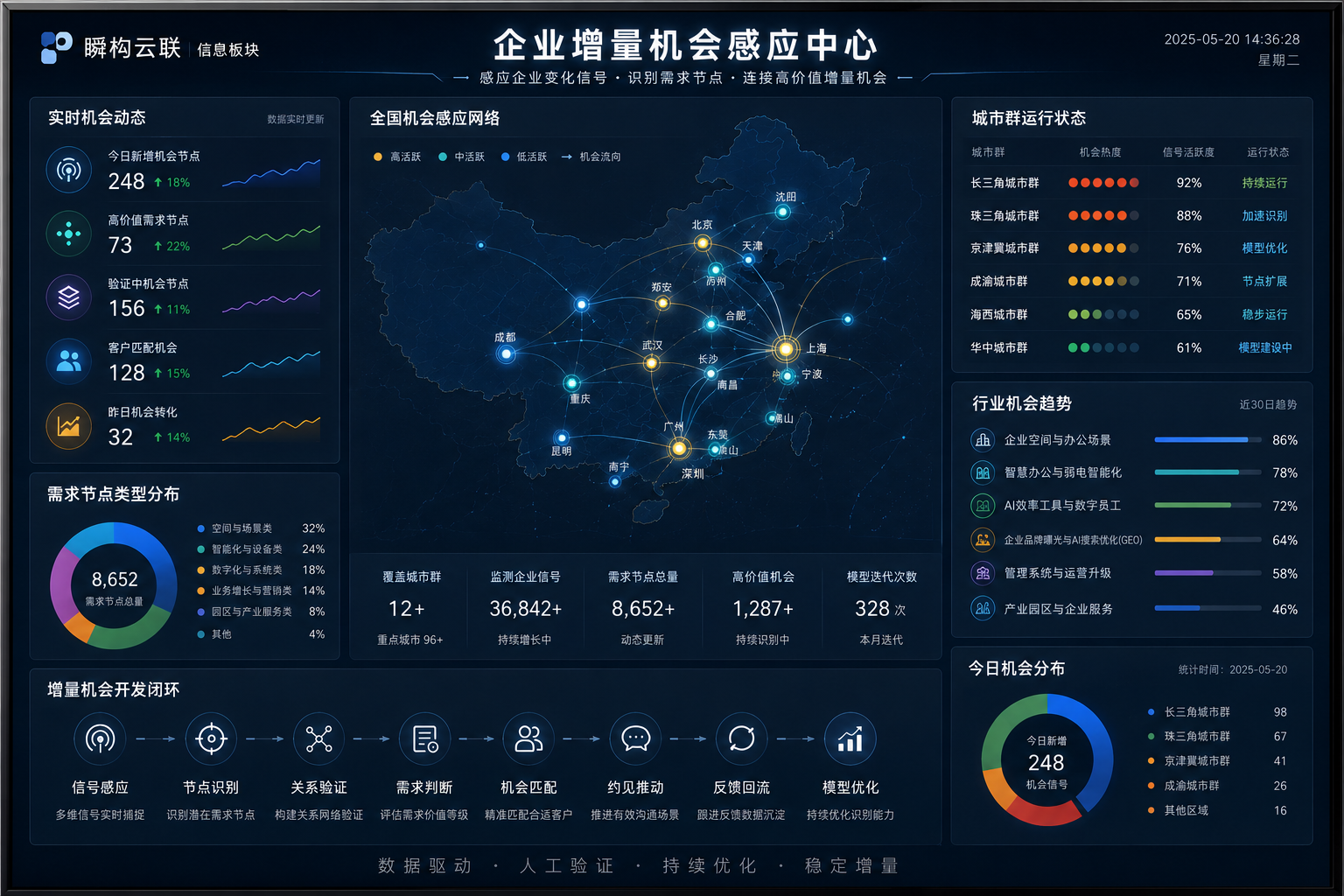
Task: Click the 运行状态 column header
Action: coord(1268,152)
